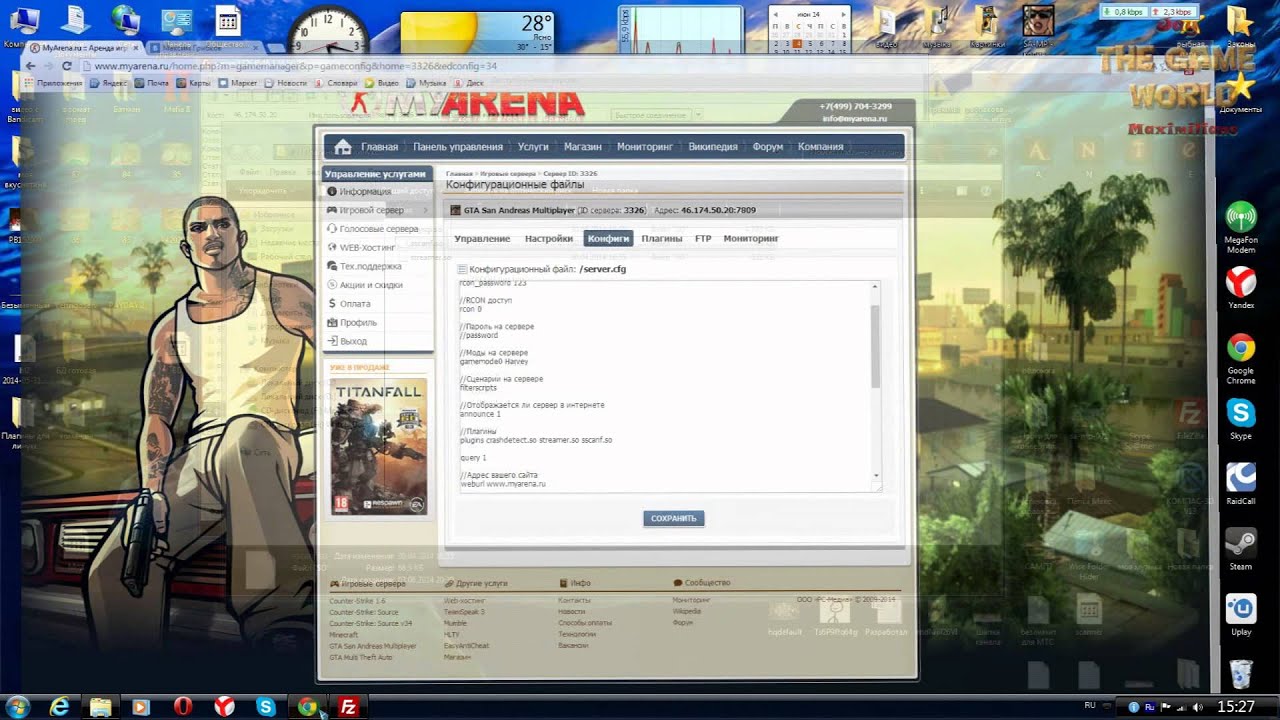Image resolution: width=1280 pixels, height=720 pixels.
Task: Open Главная in top navigation
Action: tap(379, 147)
